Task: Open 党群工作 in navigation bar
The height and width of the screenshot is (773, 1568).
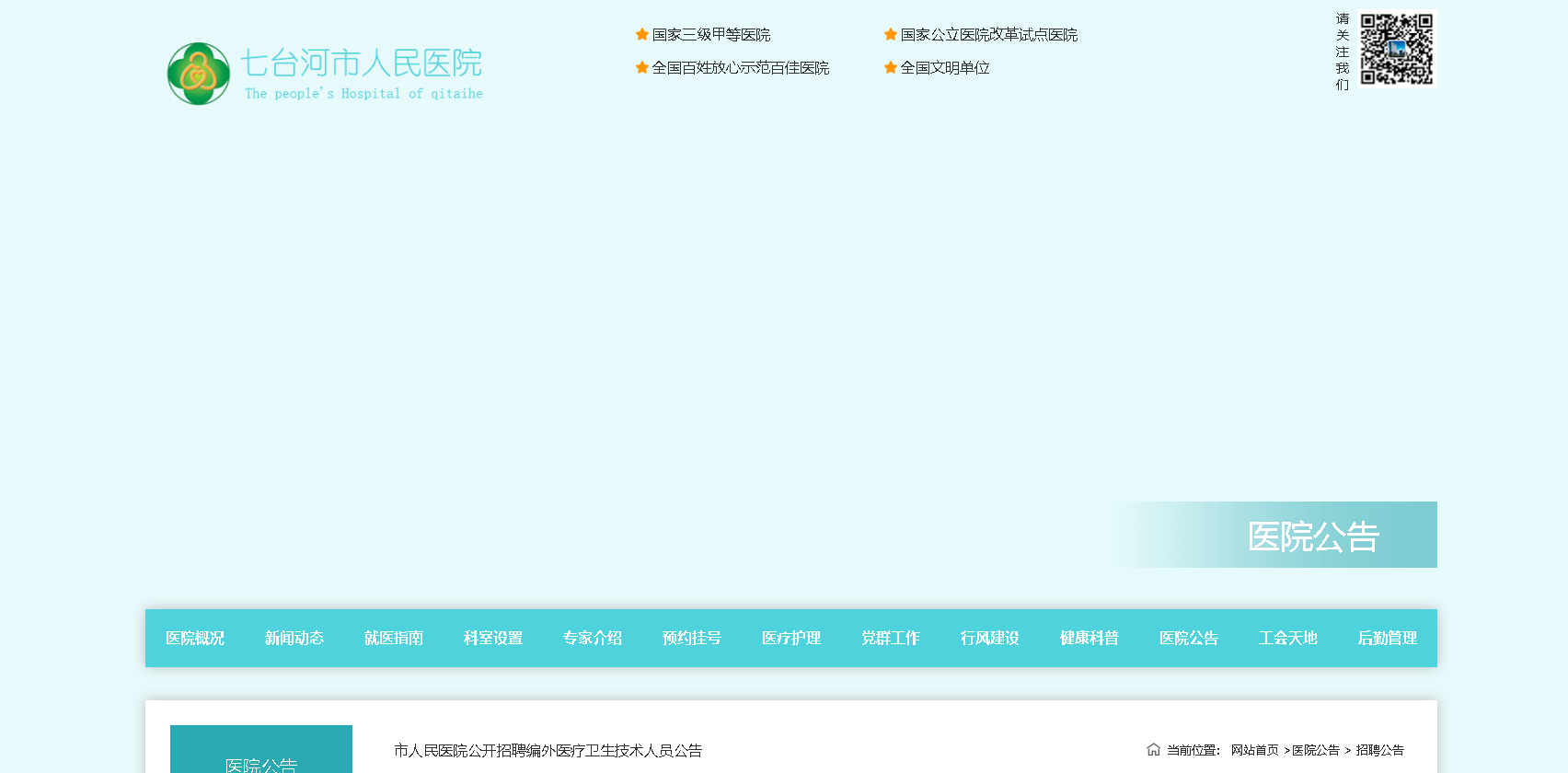Action: tap(891, 638)
